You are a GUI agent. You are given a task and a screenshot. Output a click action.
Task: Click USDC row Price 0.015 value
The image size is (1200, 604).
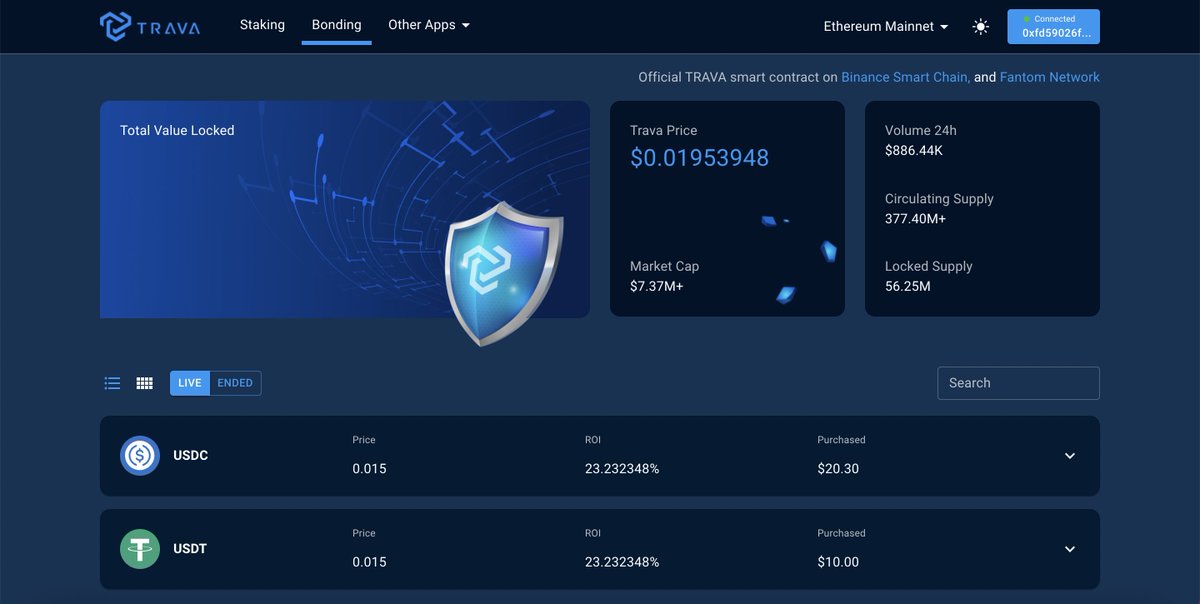pos(369,469)
